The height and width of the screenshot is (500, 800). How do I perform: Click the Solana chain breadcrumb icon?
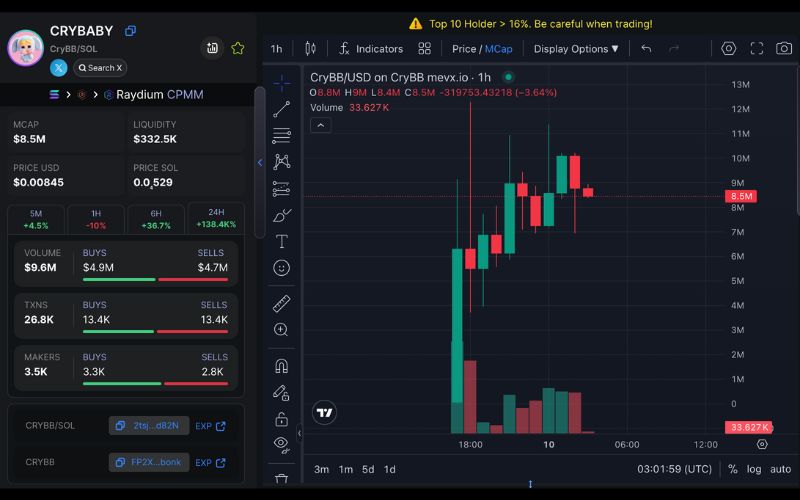[x=54, y=95]
